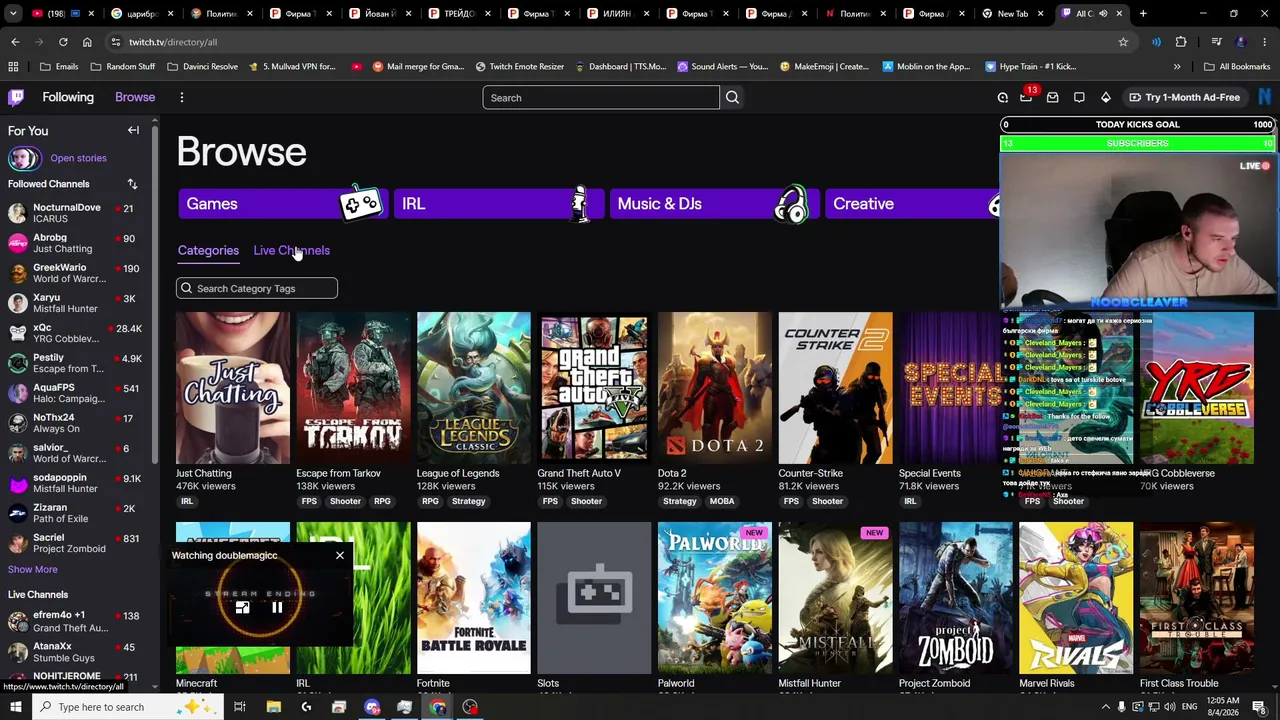Open Windows Task View button
Image resolution: width=1280 pixels, height=720 pixels.
click(x=240, y=707)
